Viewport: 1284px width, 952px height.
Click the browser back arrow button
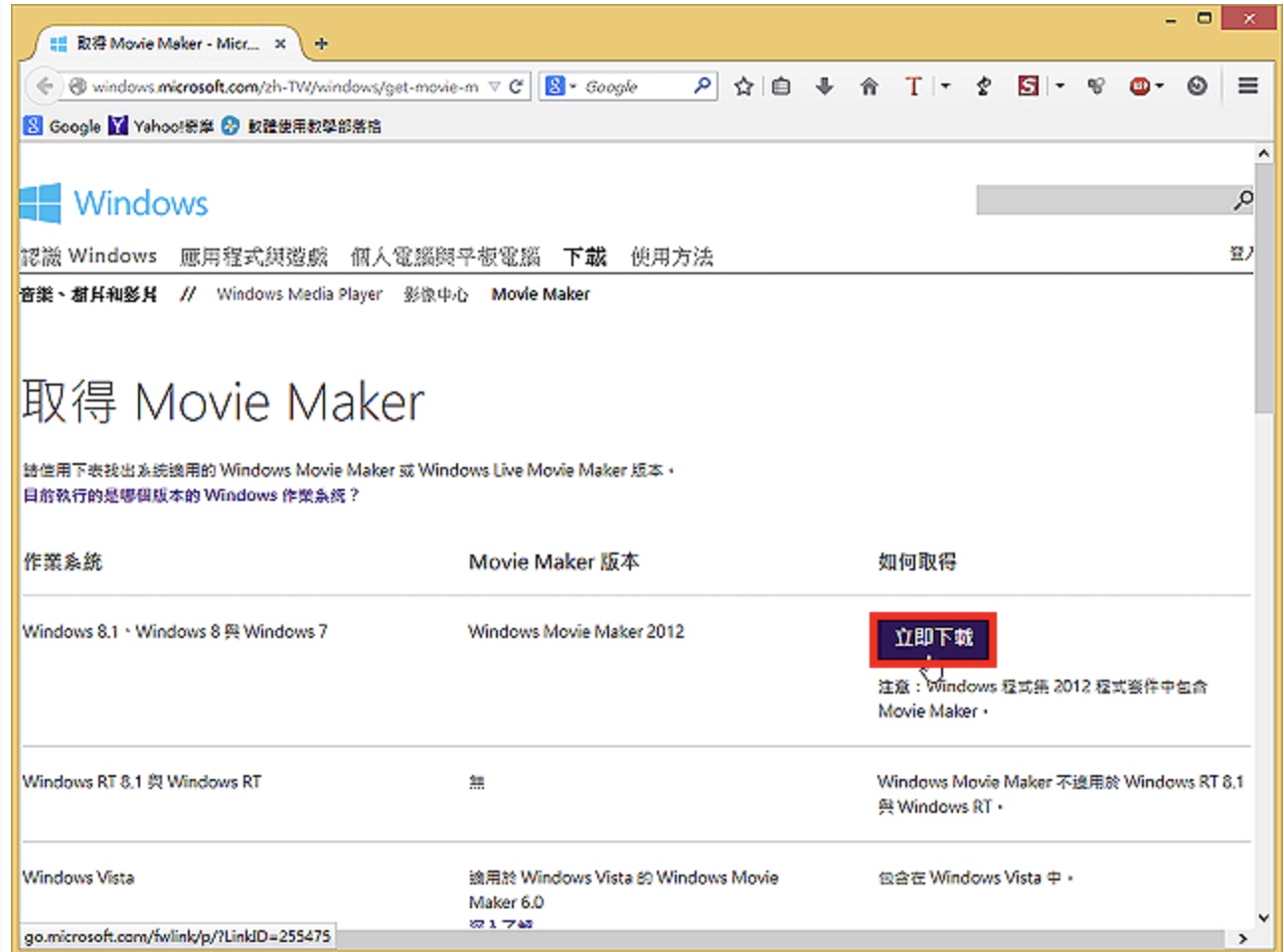pyautogui.click(x=44, y=86)
